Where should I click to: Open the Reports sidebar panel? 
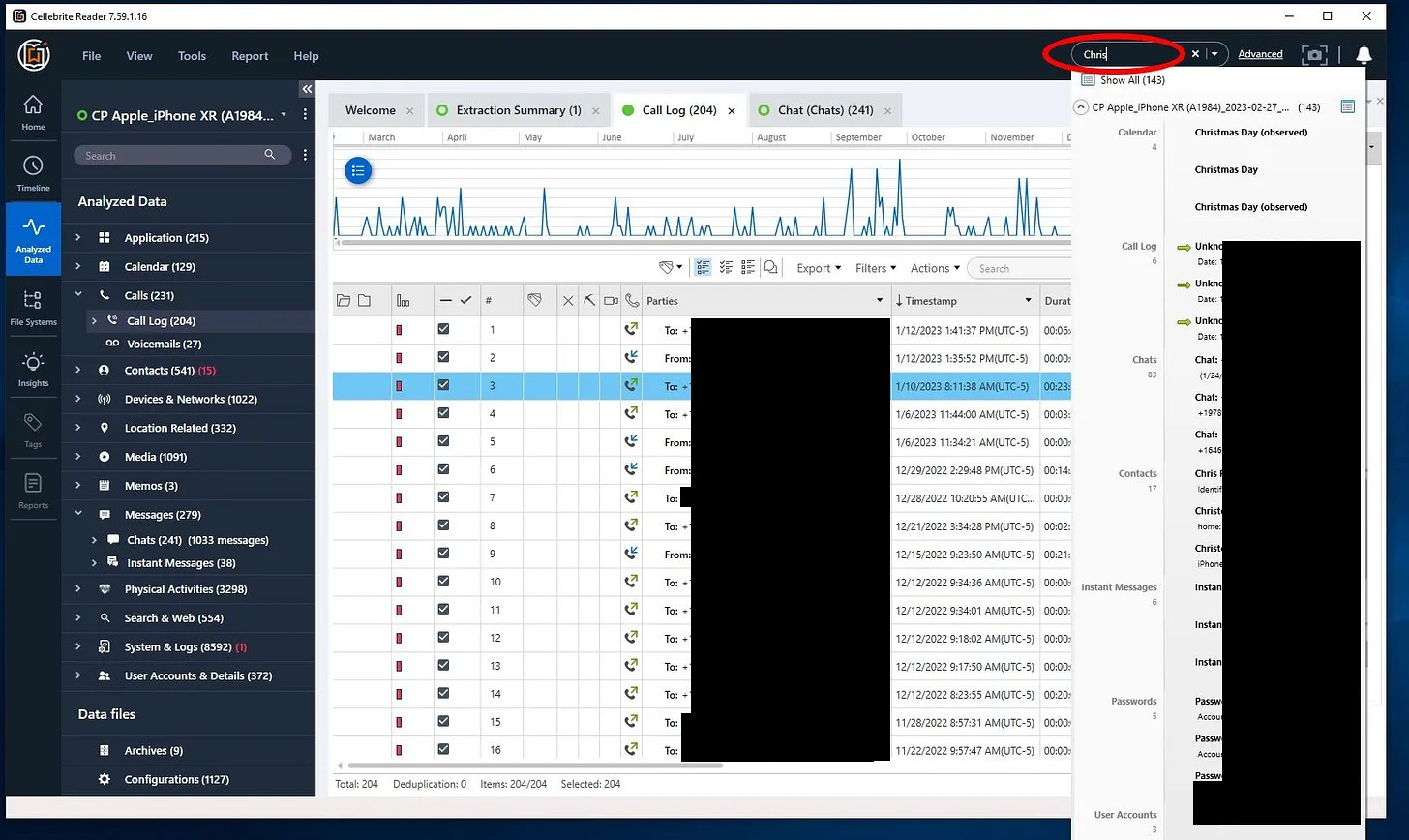(x=33, y=491)
